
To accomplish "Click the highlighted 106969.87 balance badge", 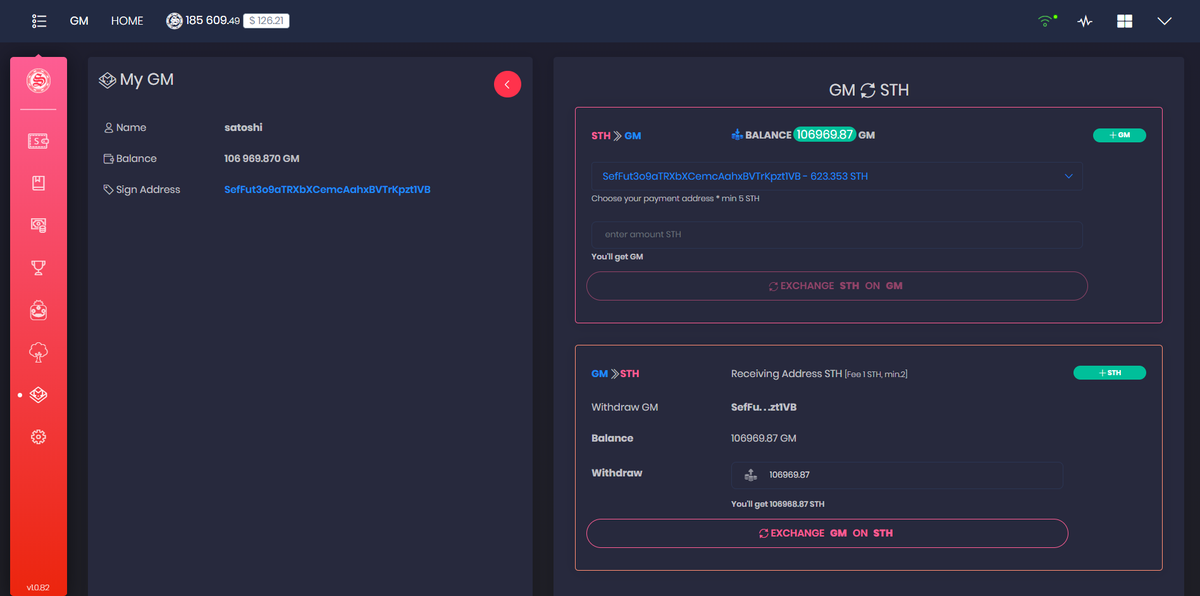I will [825, 135].
